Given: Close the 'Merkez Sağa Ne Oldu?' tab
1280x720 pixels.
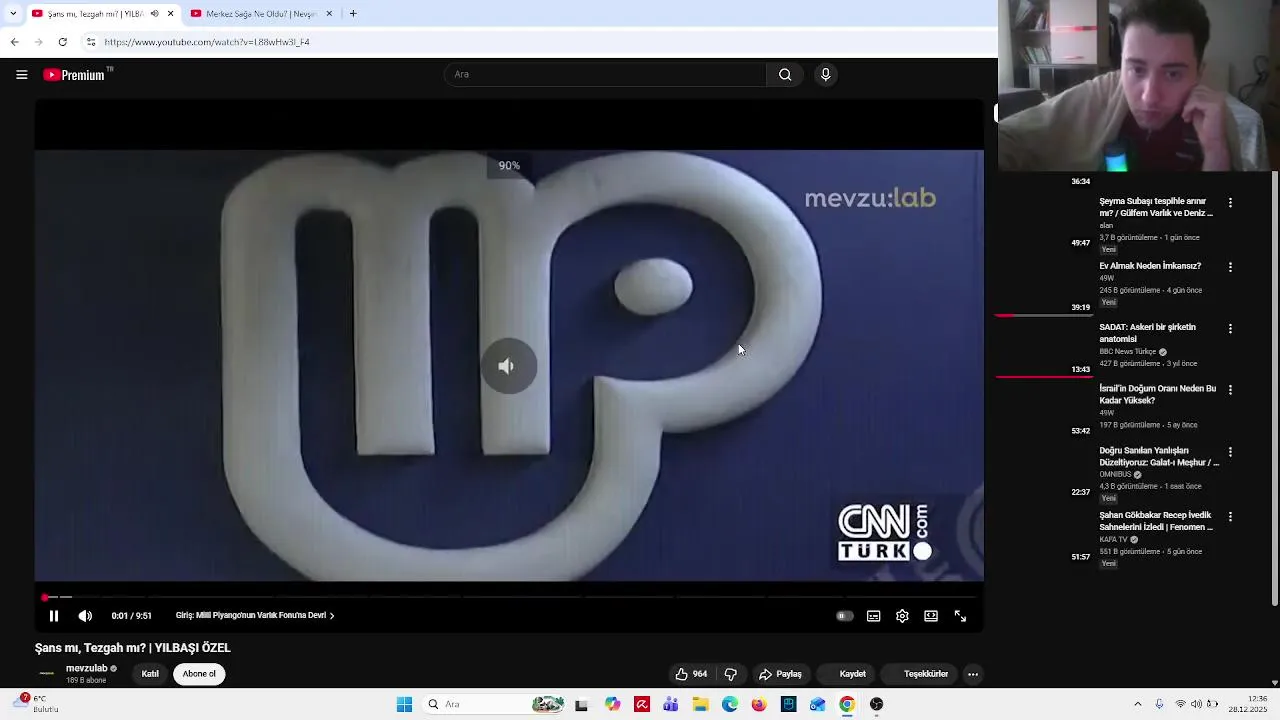Looking at the screenshot, I should point(328,14).
